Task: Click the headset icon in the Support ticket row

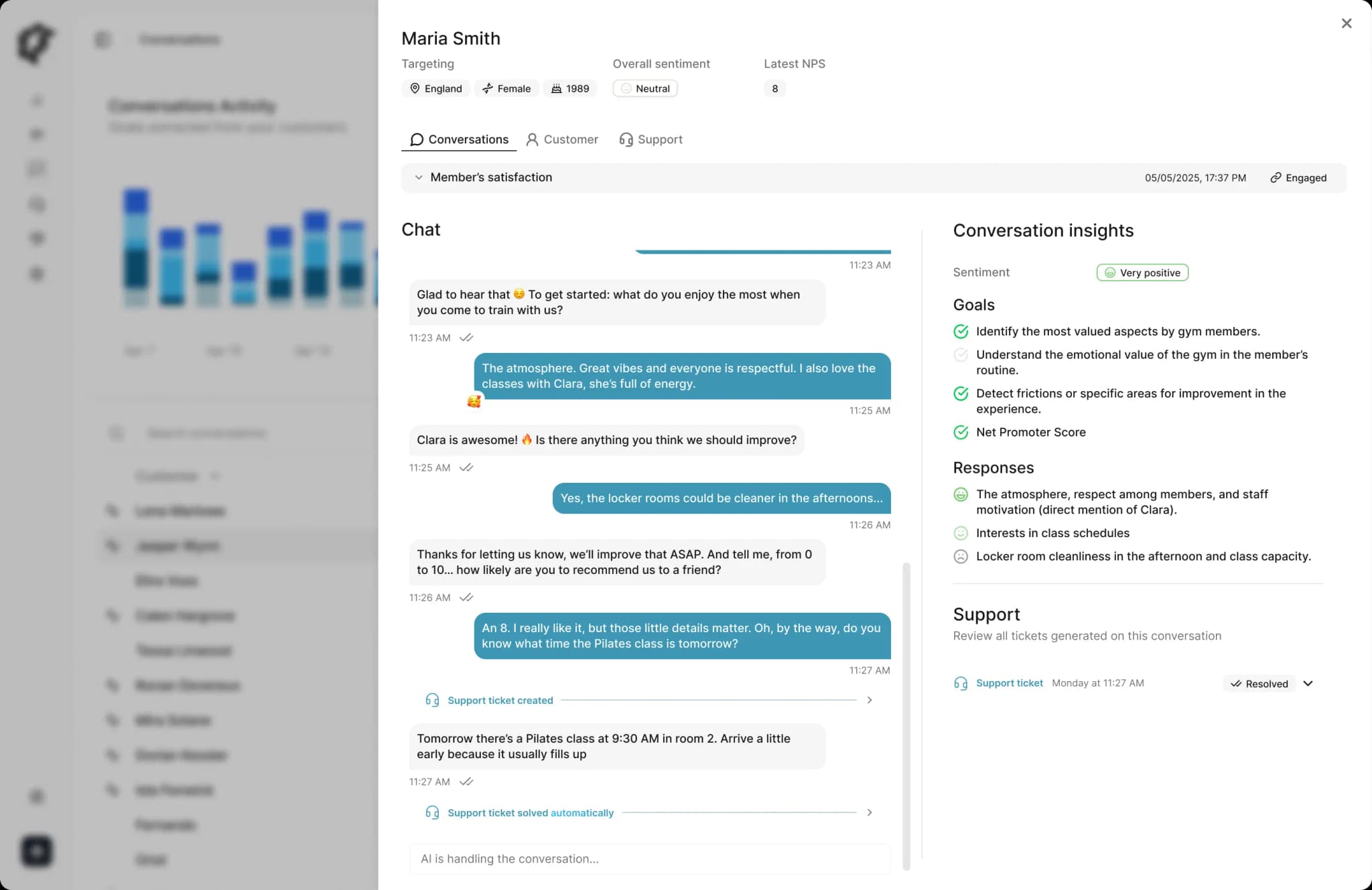Action: pyautogui.click(x=961, y=683)
